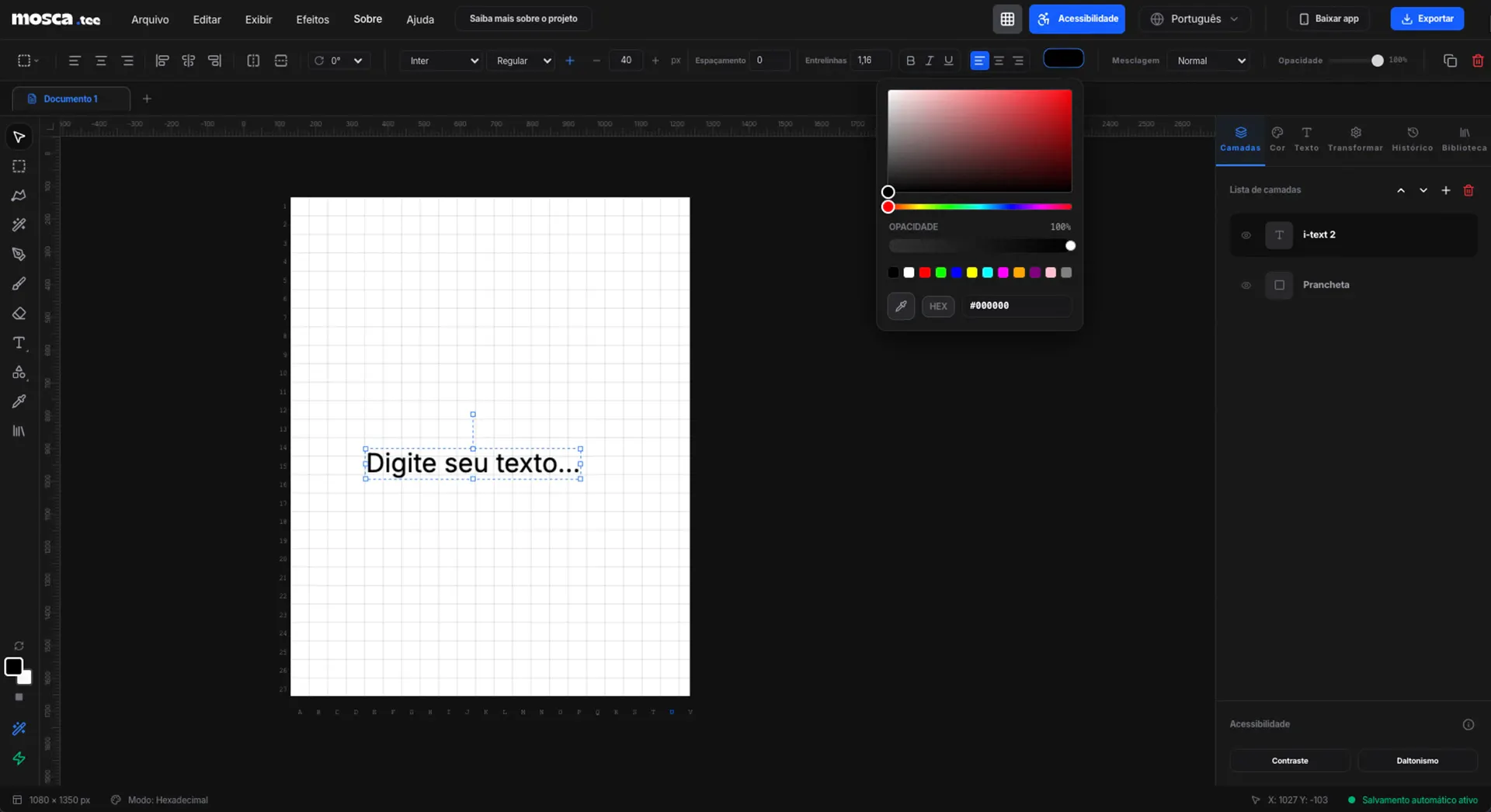1491x812 pixels.
Task: Duplicate the selected object
Action: [x=1450, y=61]
